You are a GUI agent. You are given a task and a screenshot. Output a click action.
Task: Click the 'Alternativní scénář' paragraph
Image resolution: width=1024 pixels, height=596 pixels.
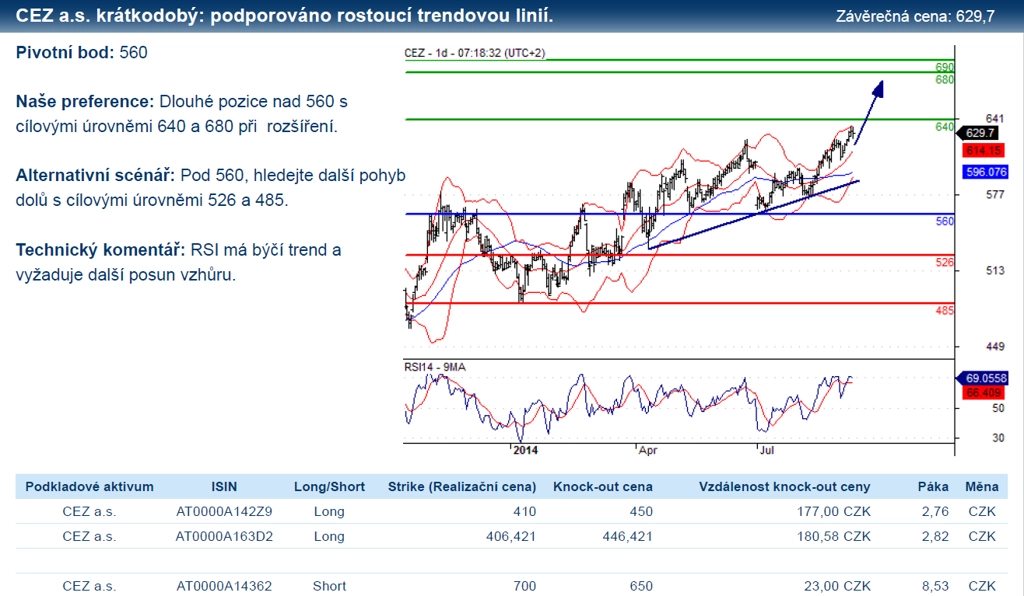[x=210, y=187]
